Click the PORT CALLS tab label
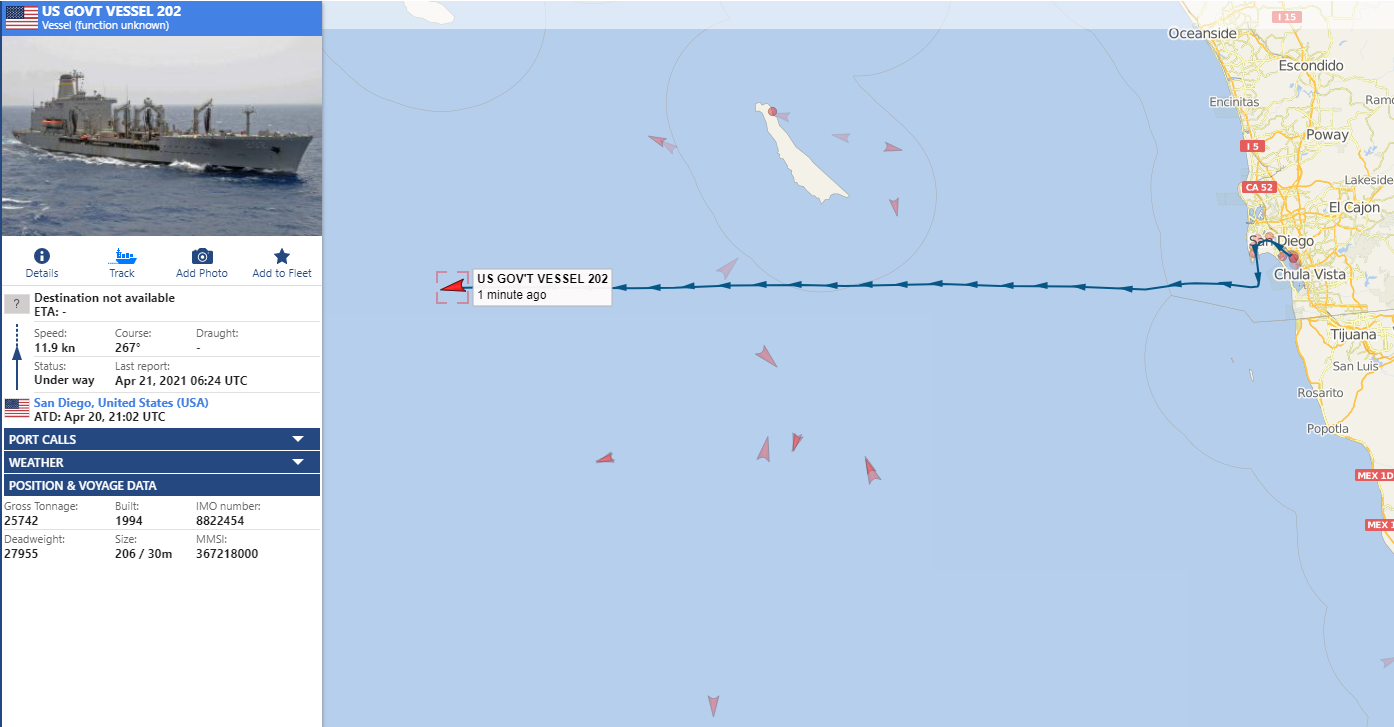Viewport: 1394px width, 727px height. pyautogui.click(x=43, y=439)
